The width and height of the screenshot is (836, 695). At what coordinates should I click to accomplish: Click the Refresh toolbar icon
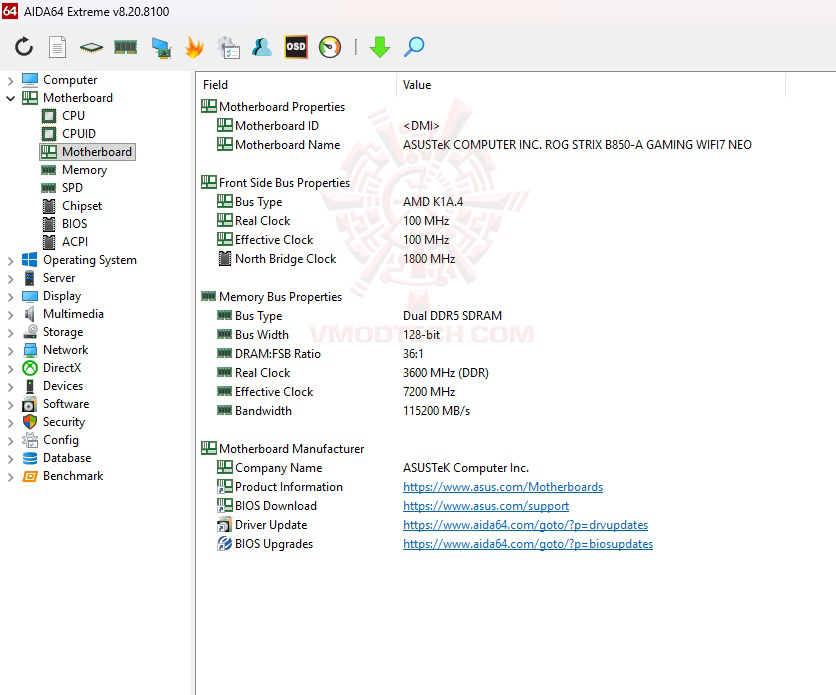pos(23,47)
